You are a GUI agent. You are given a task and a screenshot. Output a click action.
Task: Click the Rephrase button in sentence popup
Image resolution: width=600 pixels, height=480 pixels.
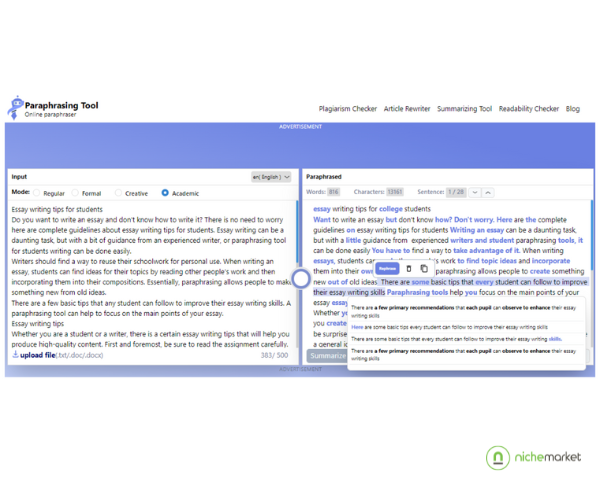(387, 269)
